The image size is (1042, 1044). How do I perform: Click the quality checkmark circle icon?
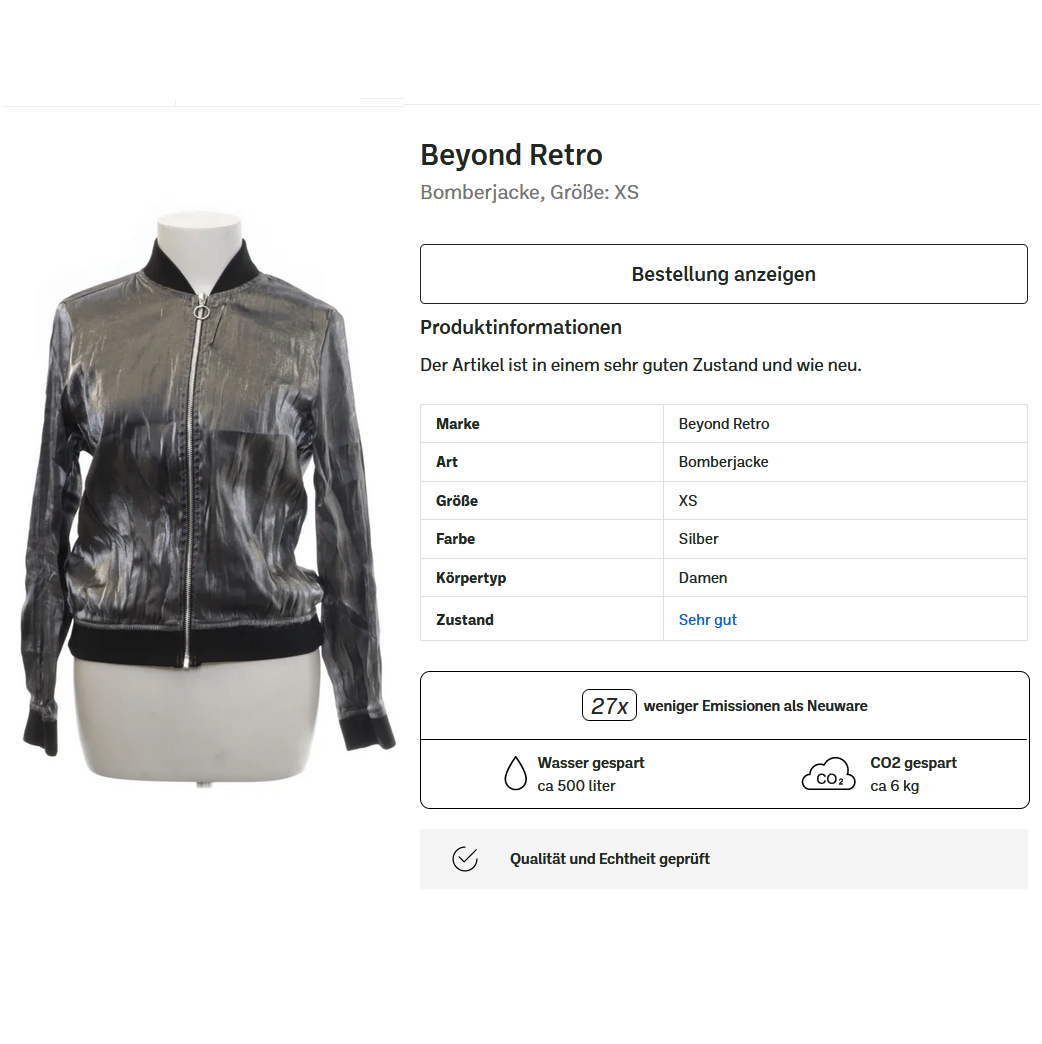(465, 859)
